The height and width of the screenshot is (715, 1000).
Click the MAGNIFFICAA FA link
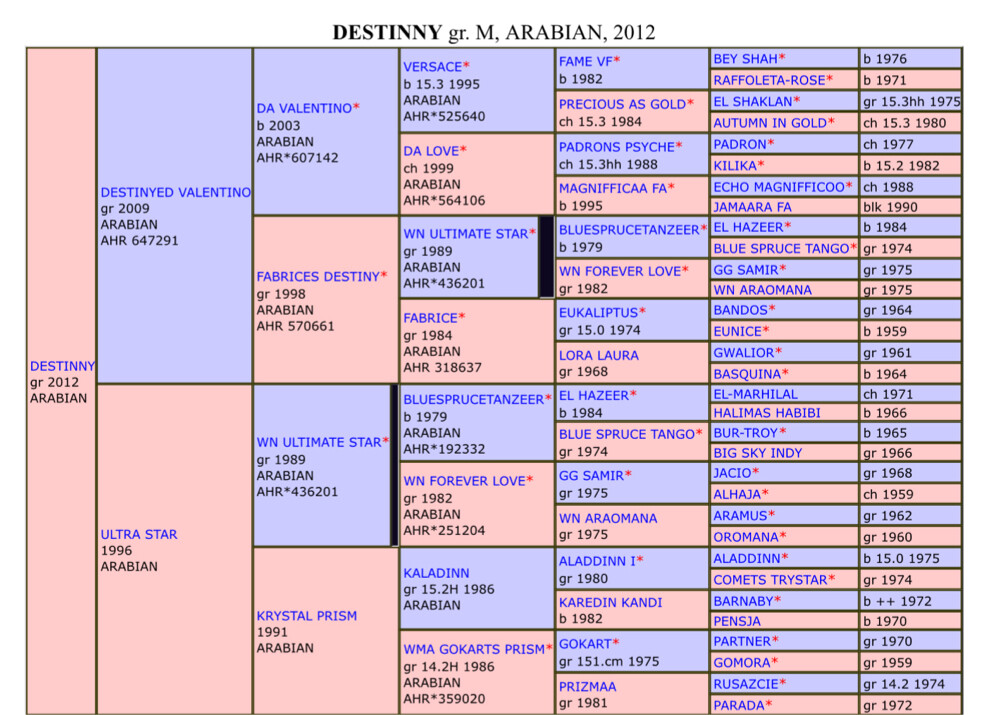[x=613, y=188]
